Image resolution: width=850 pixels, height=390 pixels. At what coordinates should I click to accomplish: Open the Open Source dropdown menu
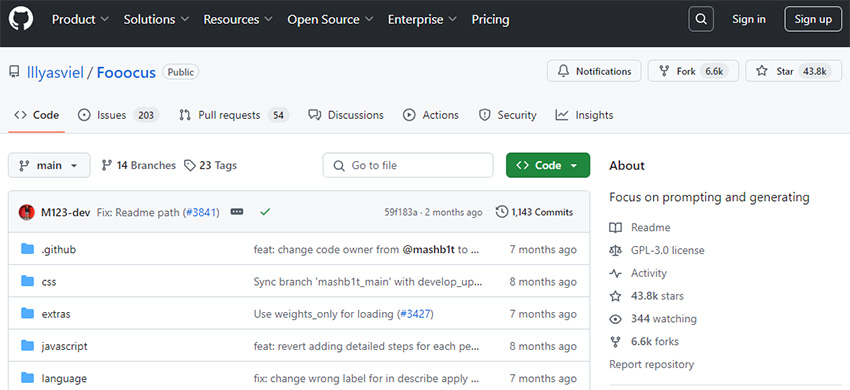pos(330,20)
